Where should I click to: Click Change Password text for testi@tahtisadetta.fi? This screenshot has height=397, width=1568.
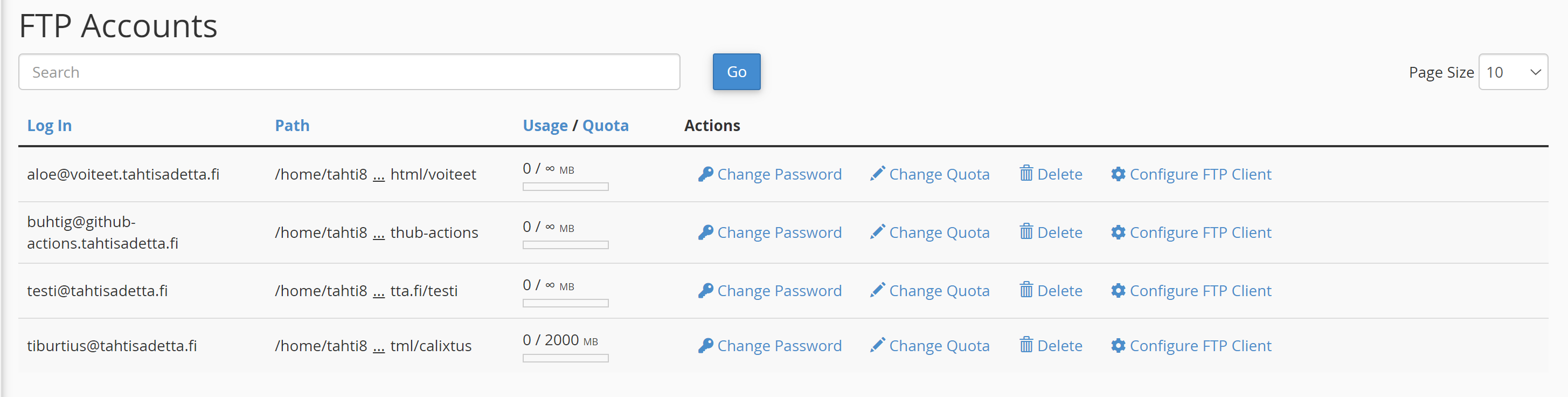click(x=779, y=290)
